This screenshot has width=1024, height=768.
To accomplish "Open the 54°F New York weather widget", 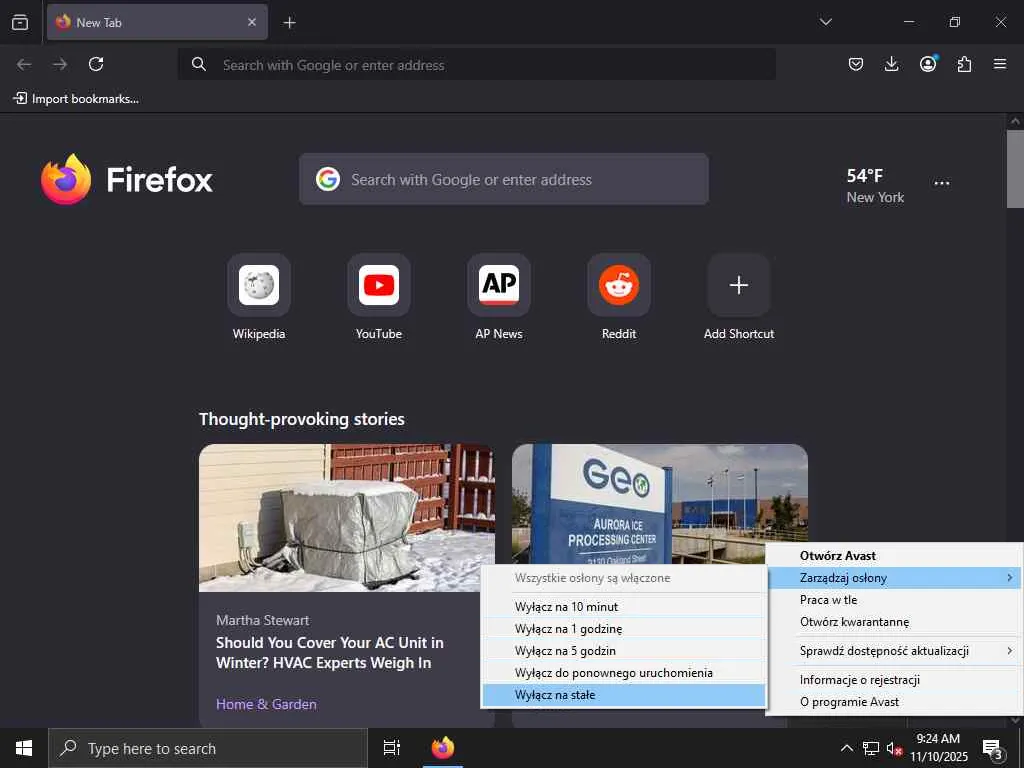I will (x=875, y=185).
